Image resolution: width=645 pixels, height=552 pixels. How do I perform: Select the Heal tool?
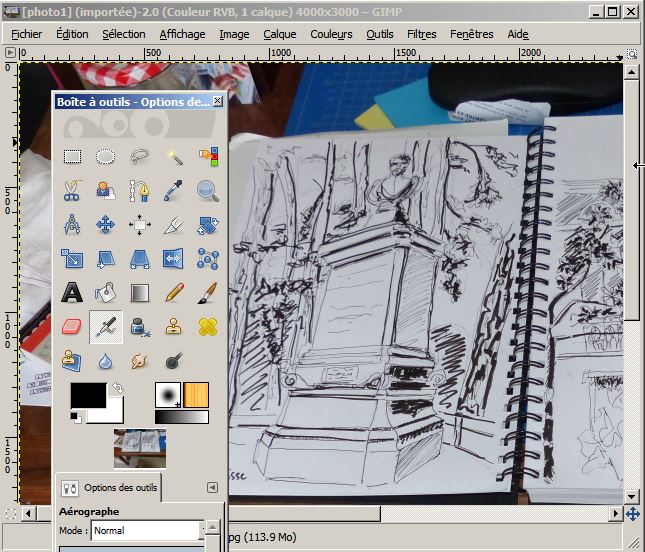pyautogui.click(x=208, y=327)
